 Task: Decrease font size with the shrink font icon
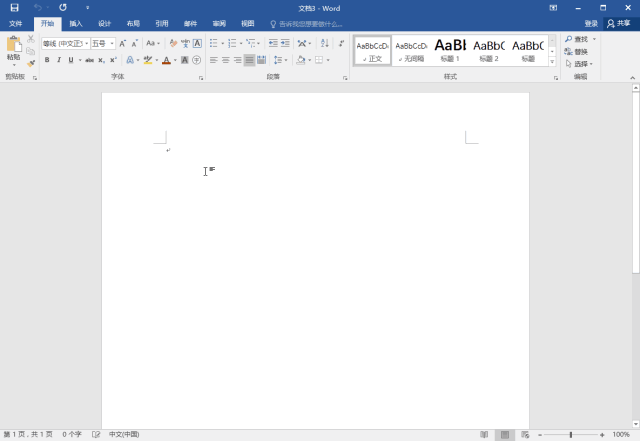[x=134, y=43]
